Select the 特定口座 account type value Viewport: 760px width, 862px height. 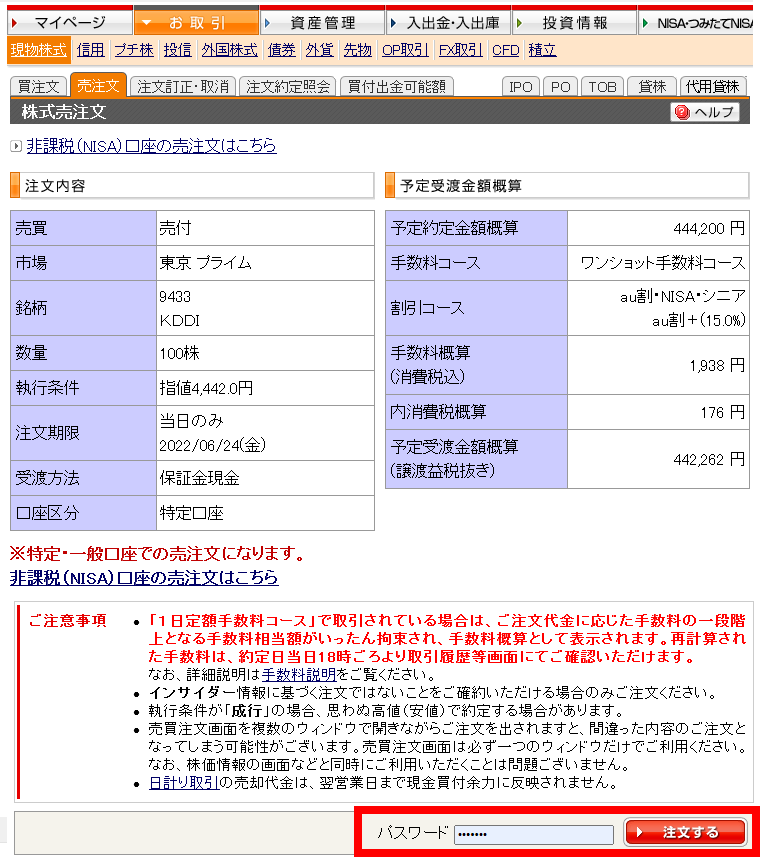(x=191, y=513)
